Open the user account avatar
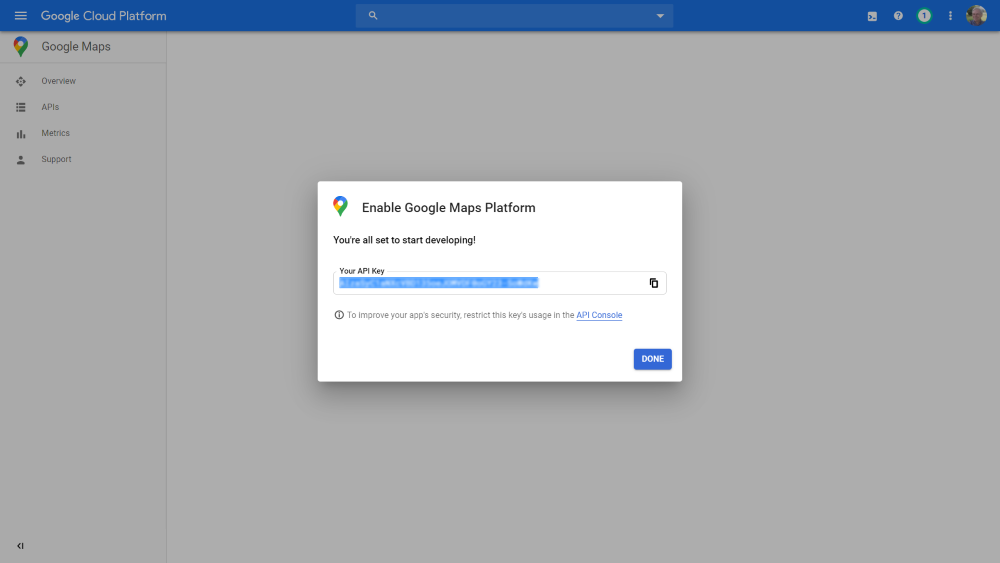This screenshot has height=563, width=1000. 976,15
